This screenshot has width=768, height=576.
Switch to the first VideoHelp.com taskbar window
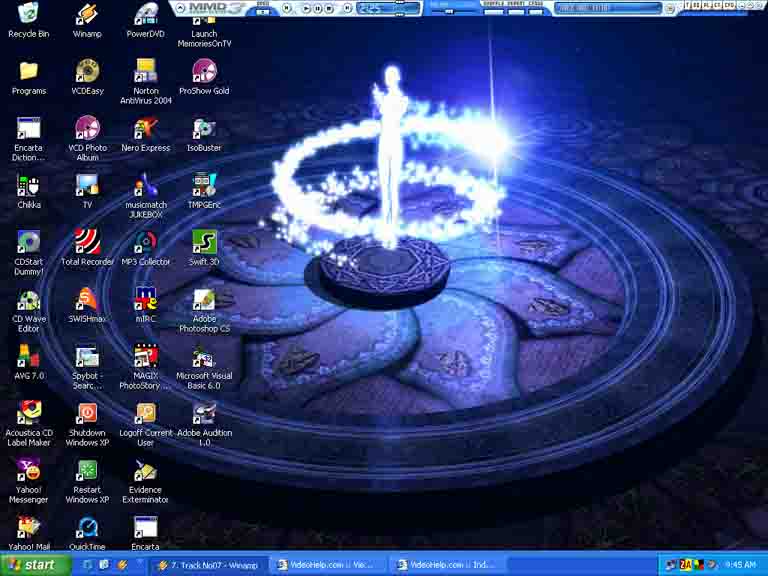[330, 565]
